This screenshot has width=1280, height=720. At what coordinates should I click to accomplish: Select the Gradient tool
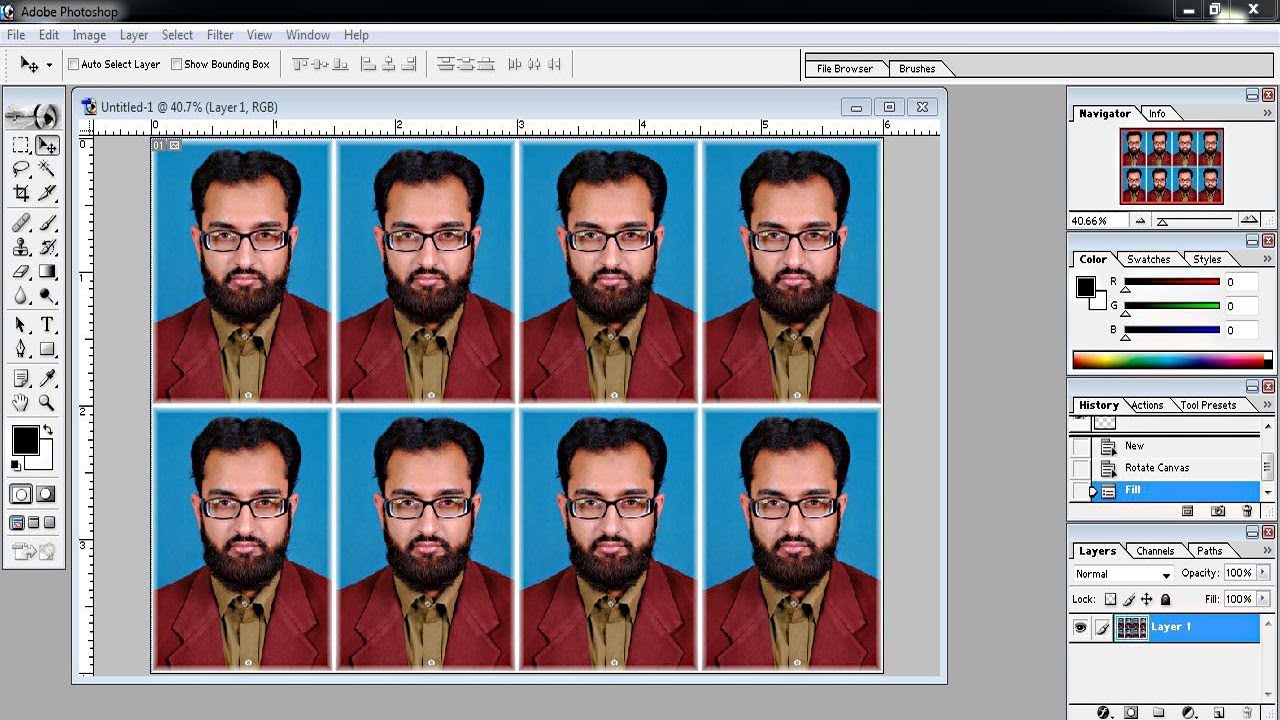[x=47, y=271]
